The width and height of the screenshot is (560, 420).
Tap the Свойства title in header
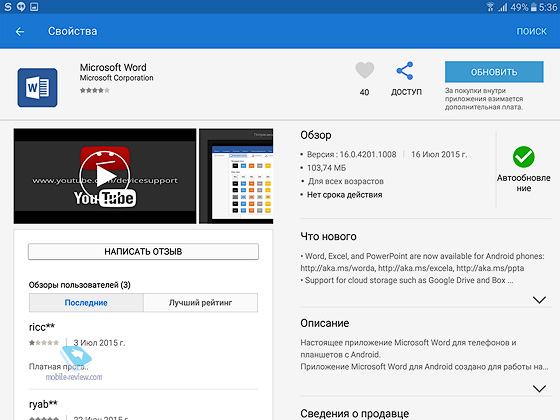pyautogui.click(x=72, y=31)
